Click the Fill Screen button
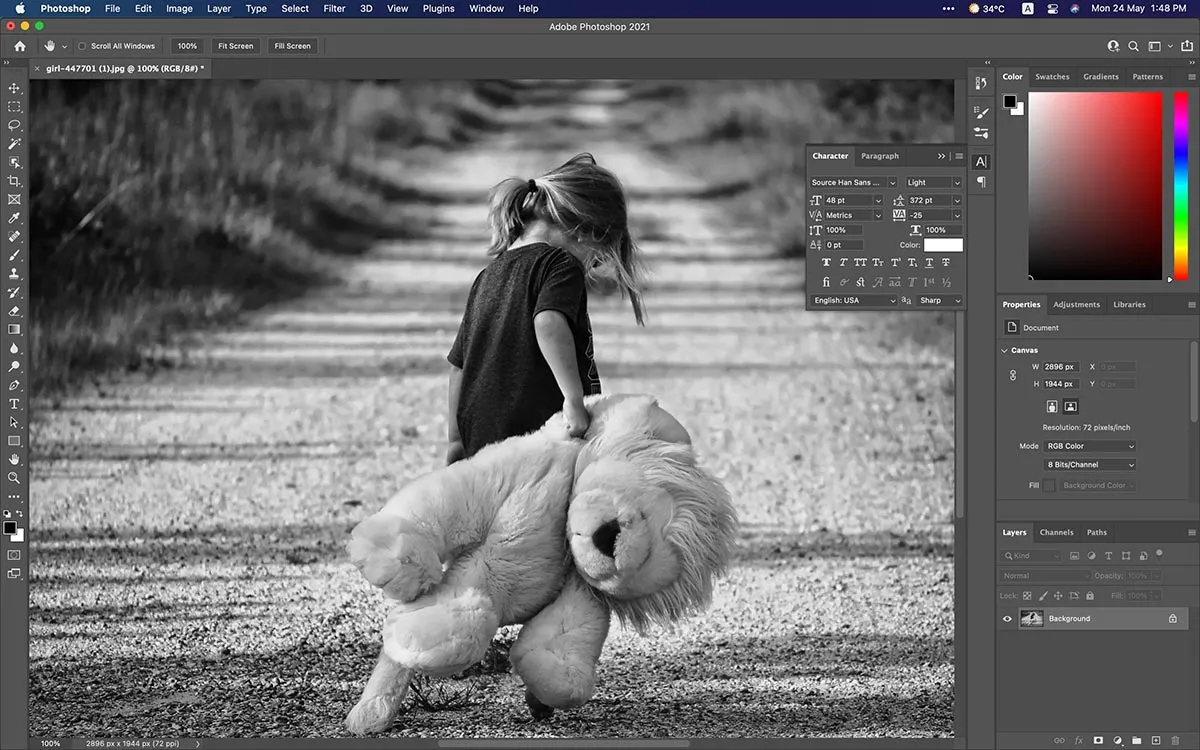This screenshot has width=1200, height=750. coord(292,46)
